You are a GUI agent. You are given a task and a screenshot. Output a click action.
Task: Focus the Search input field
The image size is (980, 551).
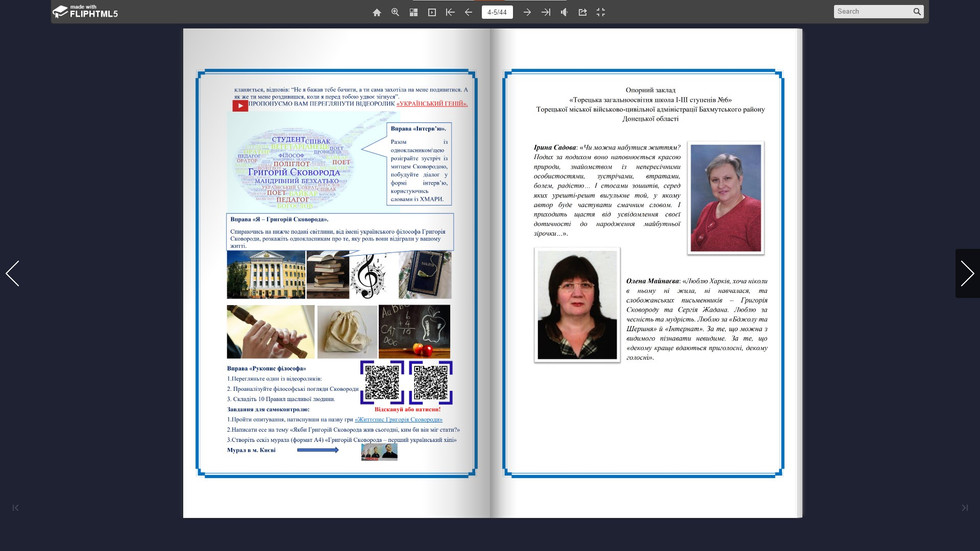(872, 11)
